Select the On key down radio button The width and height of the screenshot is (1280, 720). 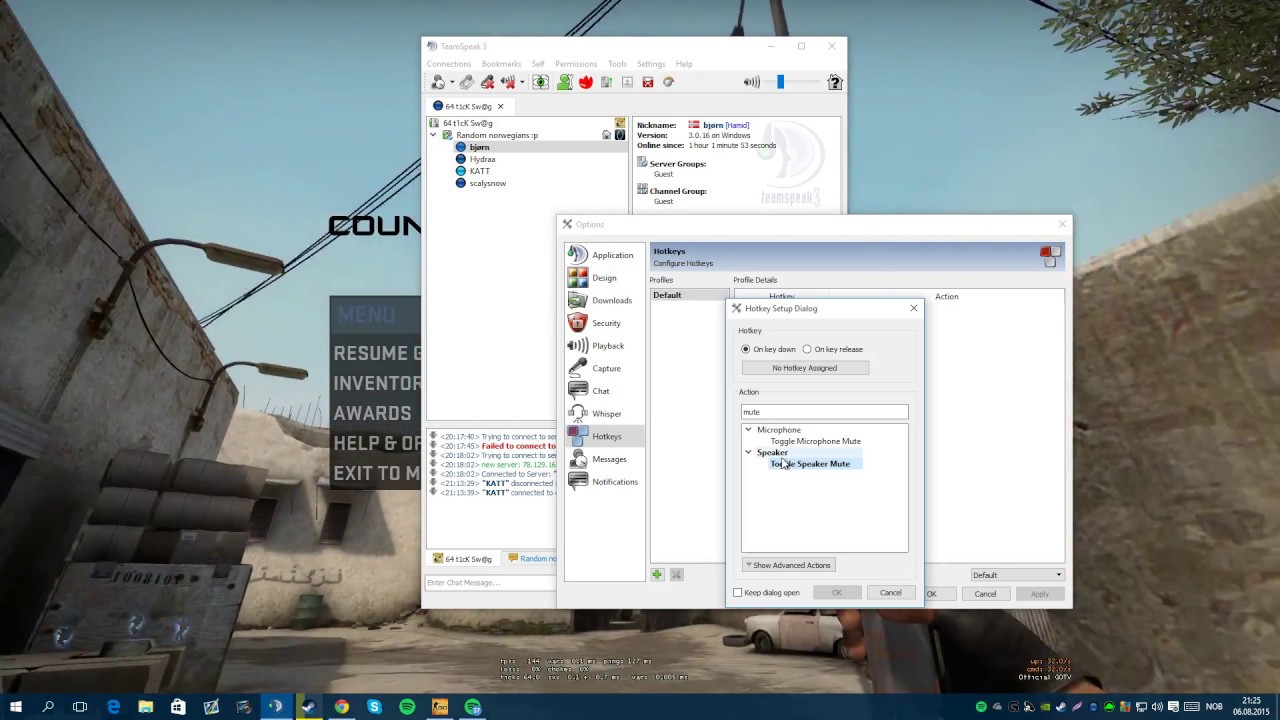click(746, 349)
